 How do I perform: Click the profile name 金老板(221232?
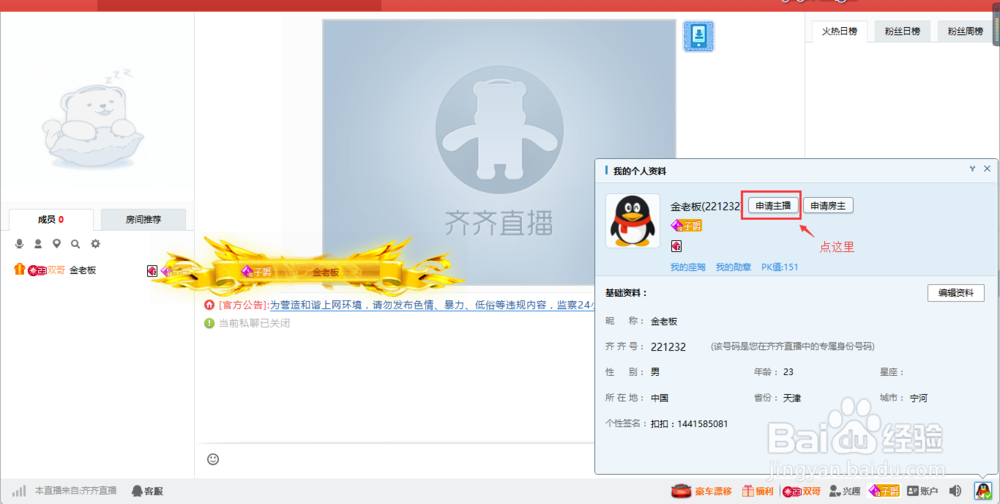coord(705,207)
